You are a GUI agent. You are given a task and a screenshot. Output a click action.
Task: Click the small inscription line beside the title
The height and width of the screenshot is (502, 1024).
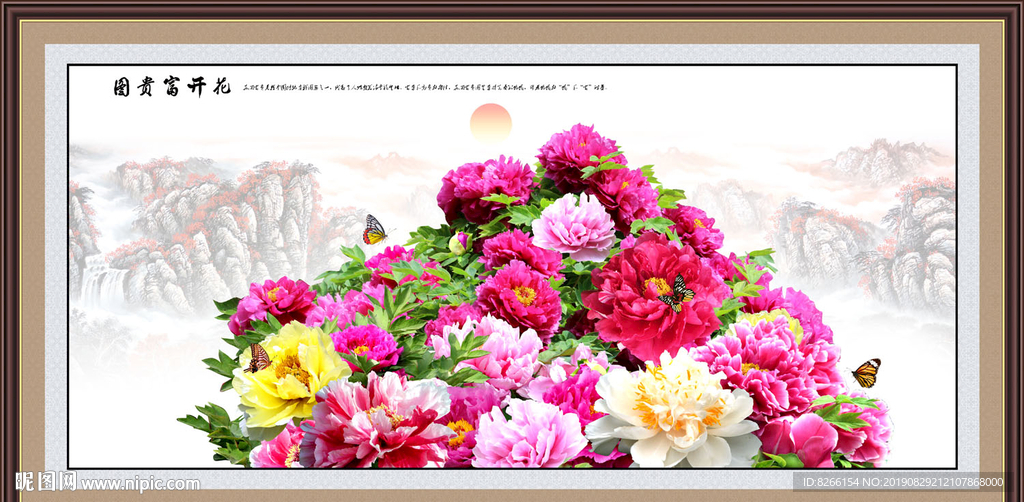(424, 87)
